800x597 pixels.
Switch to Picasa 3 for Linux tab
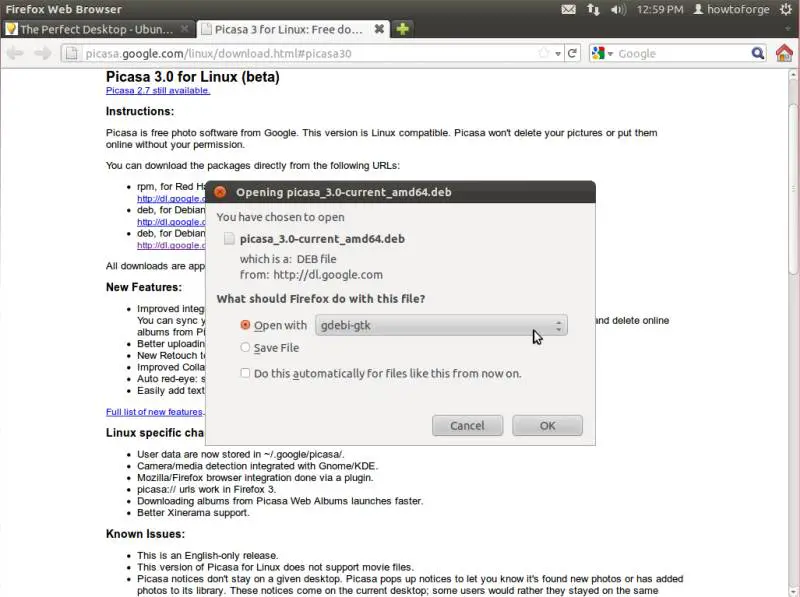(x=293, y=29)
